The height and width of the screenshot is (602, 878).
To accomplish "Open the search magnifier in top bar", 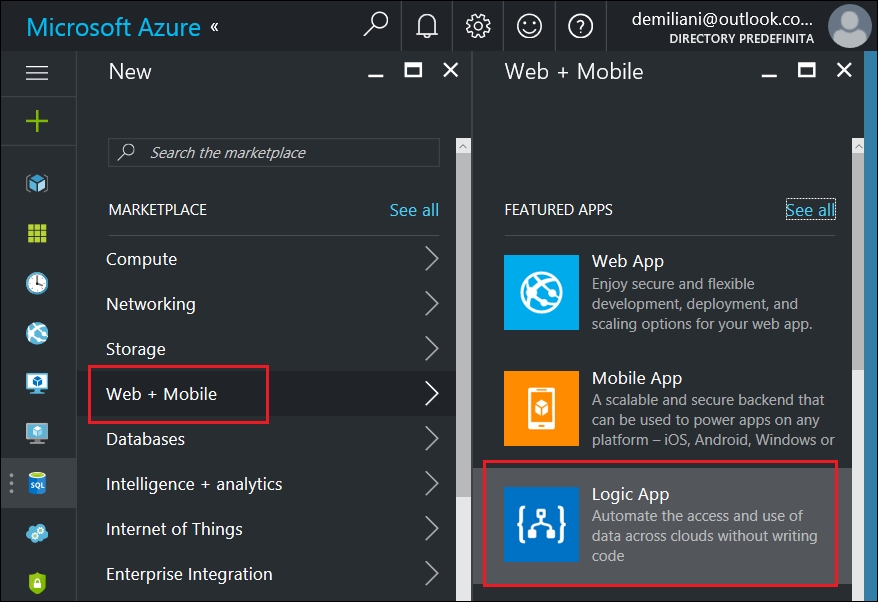I will point(376,25).
